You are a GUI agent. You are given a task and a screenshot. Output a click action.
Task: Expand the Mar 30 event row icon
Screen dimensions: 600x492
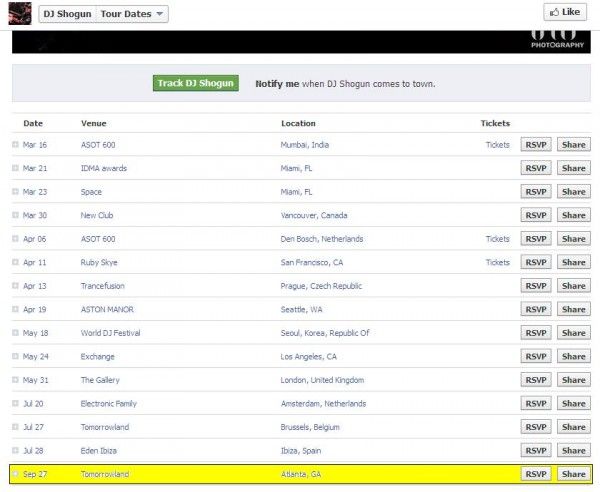[x=15, y=215]
